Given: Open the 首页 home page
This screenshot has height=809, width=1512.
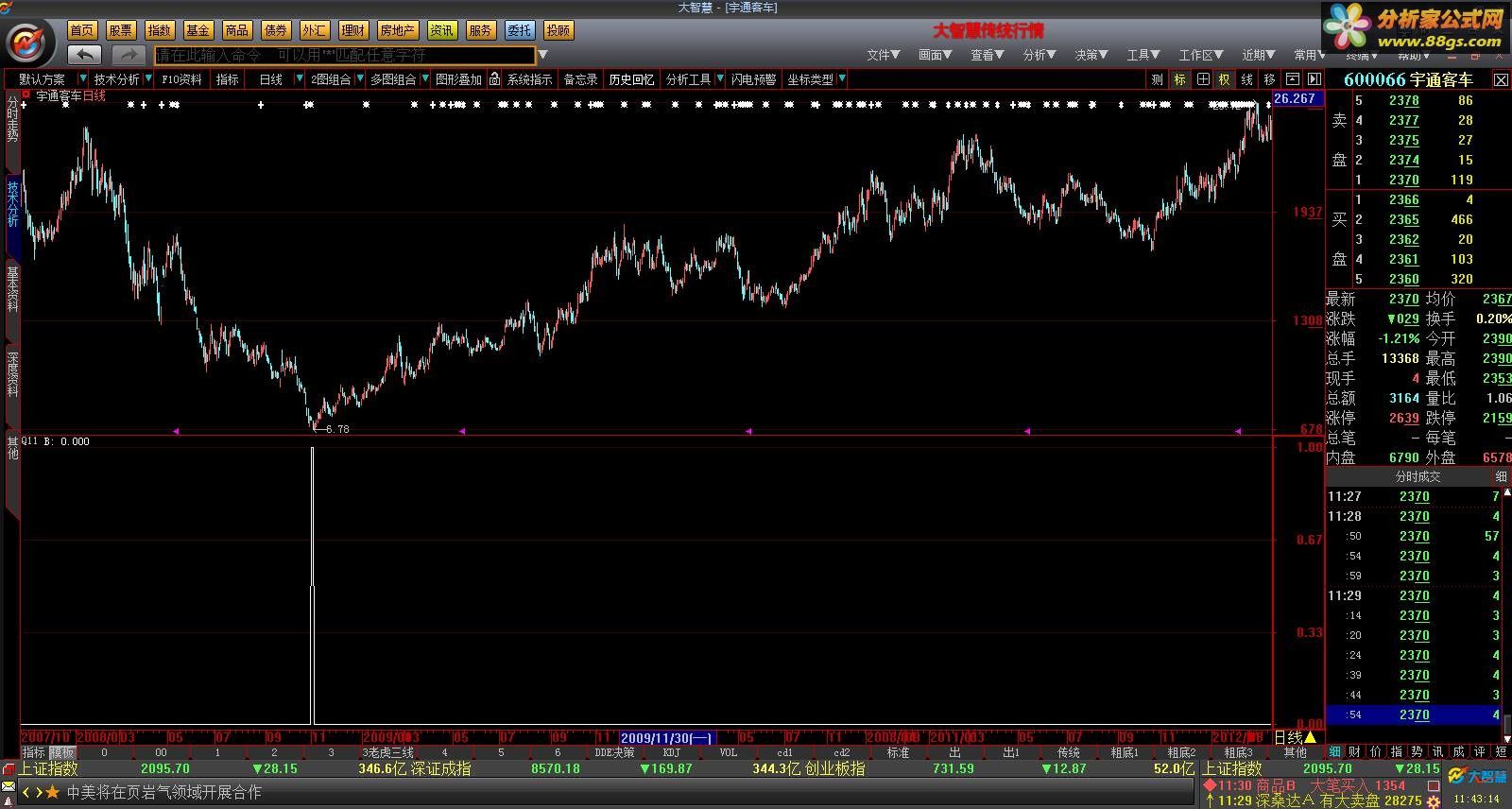Looking at the screenshot, I should click(x=82, y=30).
